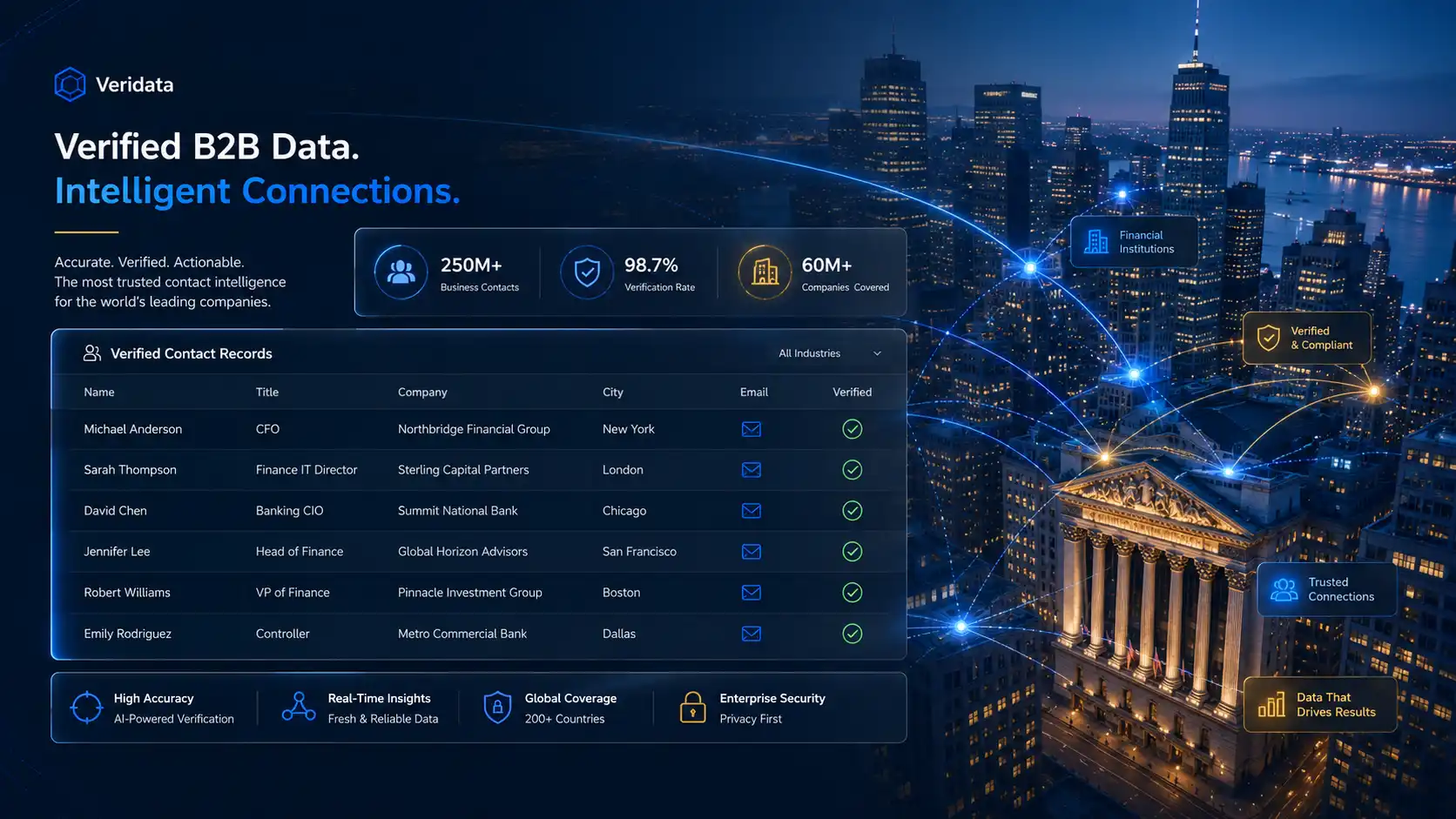Sort by the Name column header
This screenshot has width=1456, height=819.
tap(99, 393)
